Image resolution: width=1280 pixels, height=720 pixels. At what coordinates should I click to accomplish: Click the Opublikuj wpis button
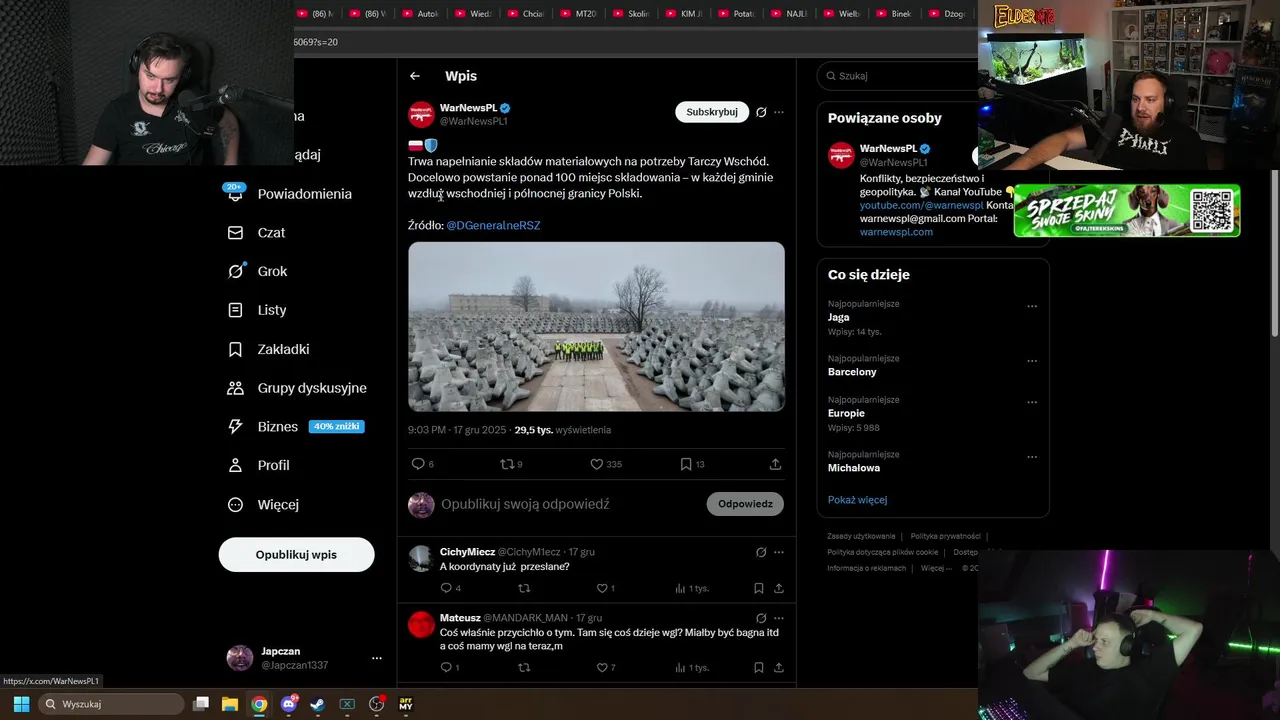point(297,555)
